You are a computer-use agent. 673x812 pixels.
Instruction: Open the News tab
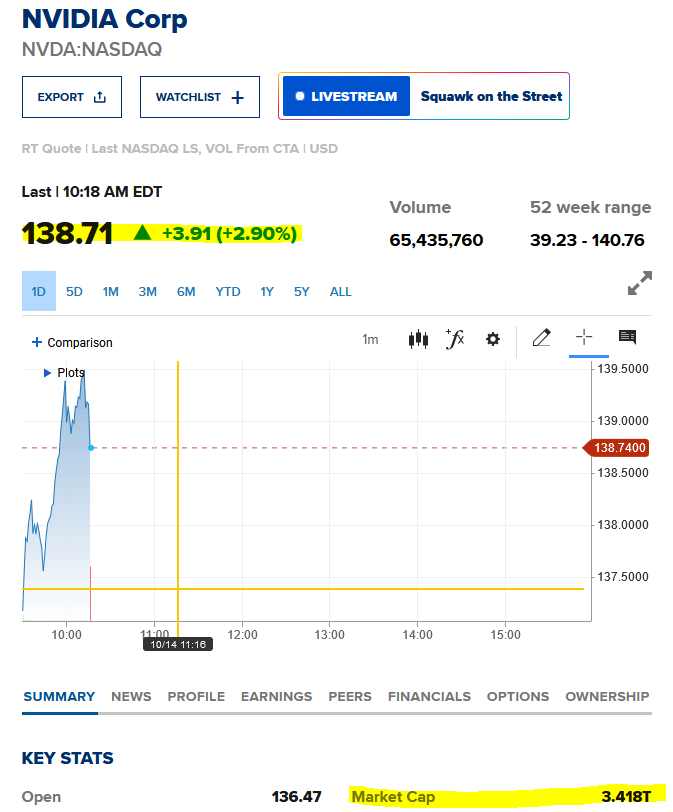pyautogui.click(x=131, y=696)
